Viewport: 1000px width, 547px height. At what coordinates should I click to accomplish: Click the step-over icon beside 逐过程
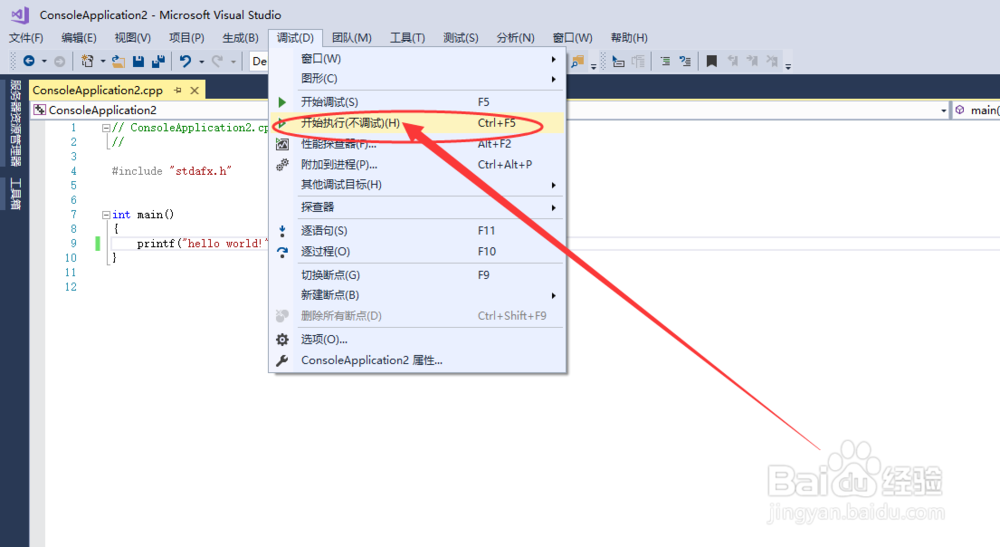coord(282,252)
